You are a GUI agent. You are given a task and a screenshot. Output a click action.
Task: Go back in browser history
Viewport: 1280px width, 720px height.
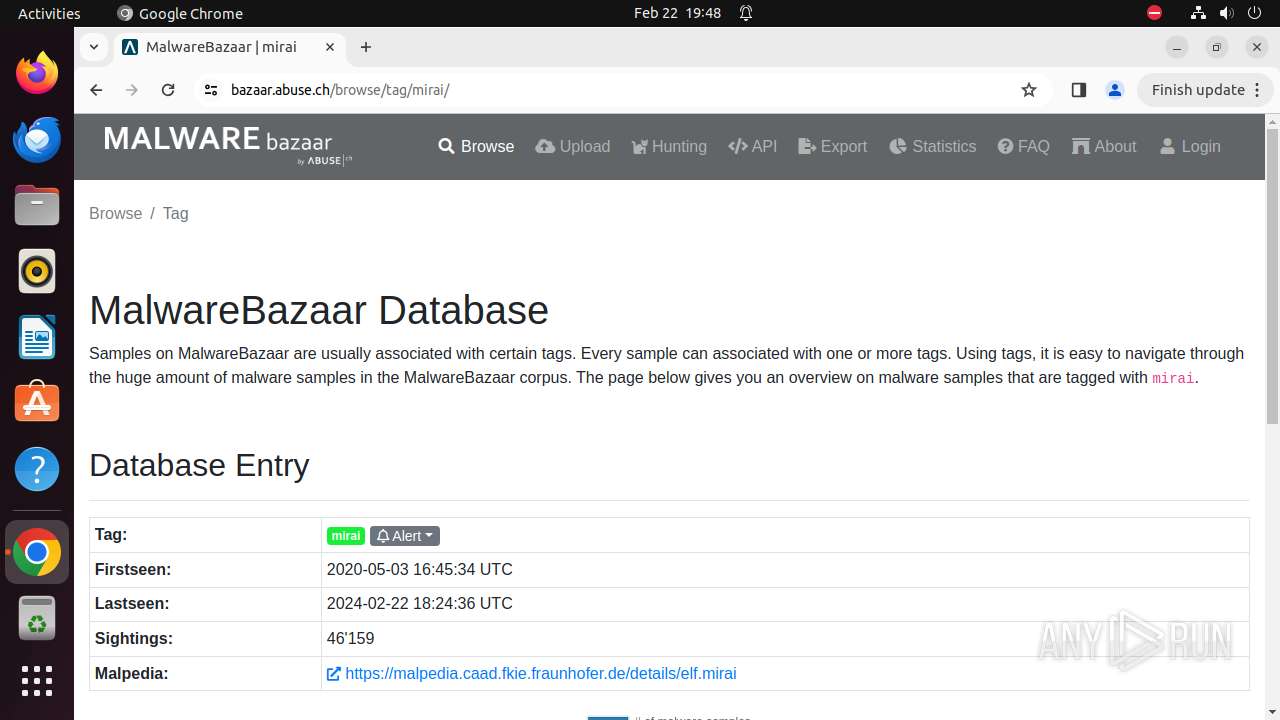click(x=96, y=90)
